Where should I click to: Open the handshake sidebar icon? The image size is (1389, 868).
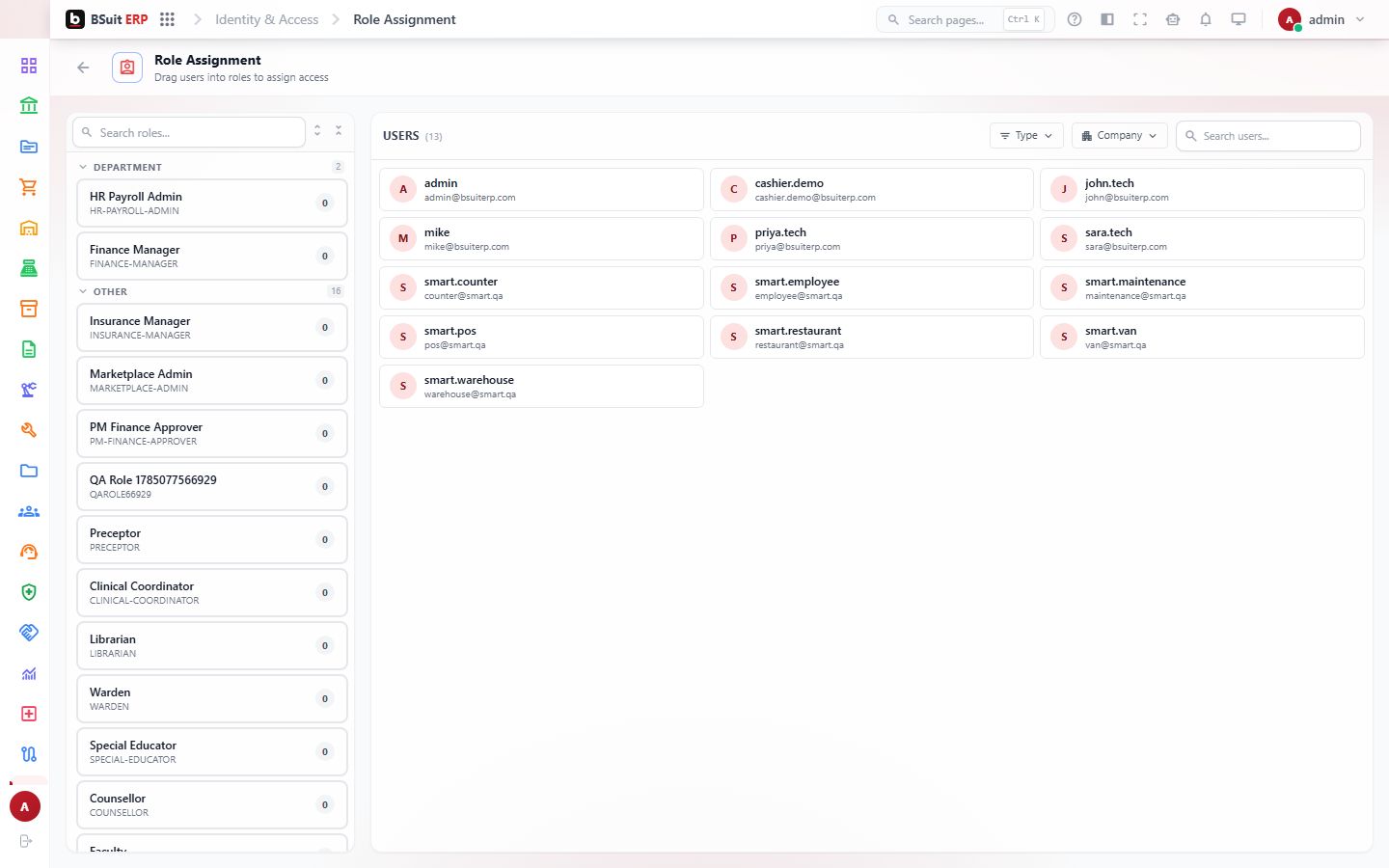coord(29,633)
